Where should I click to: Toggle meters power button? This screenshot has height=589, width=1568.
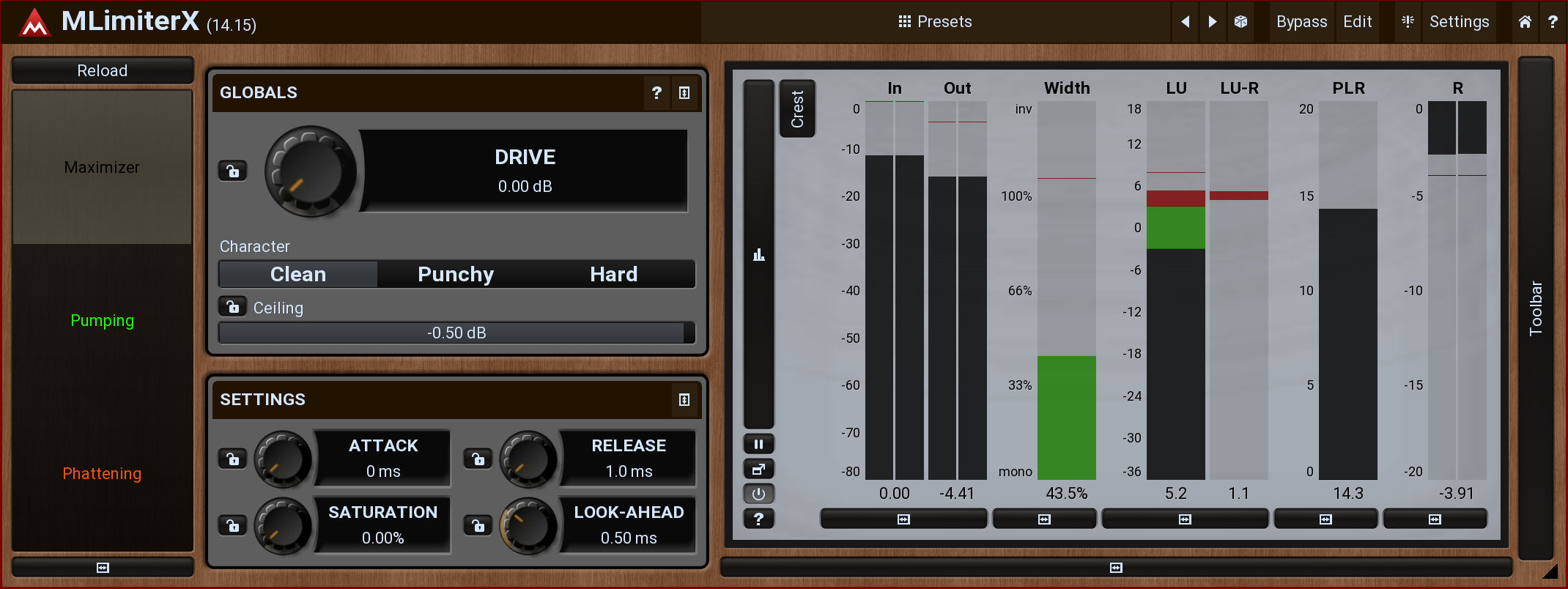click(x=758, y=494)
